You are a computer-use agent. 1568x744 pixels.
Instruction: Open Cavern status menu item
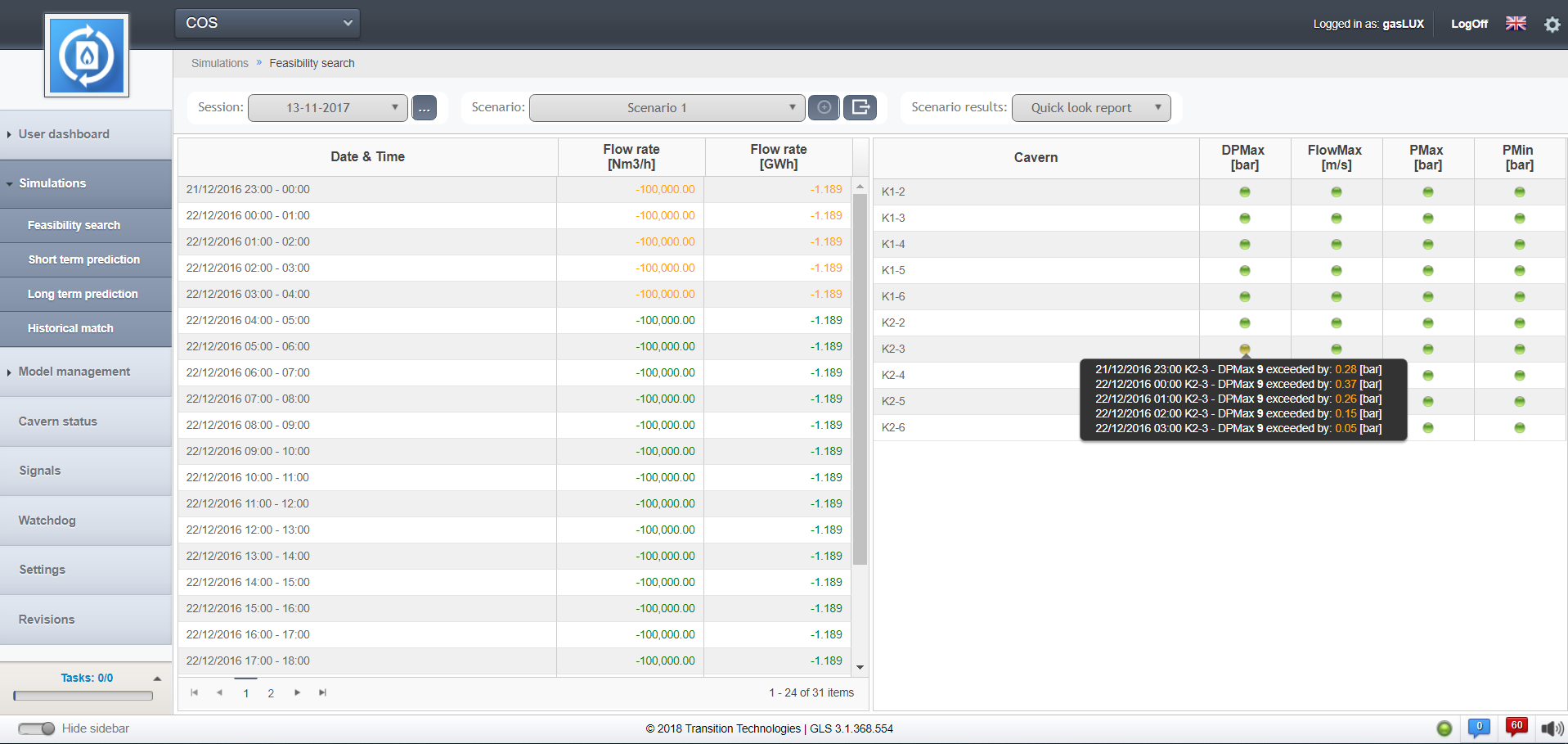pyautogui.click(x=58, y=422)
